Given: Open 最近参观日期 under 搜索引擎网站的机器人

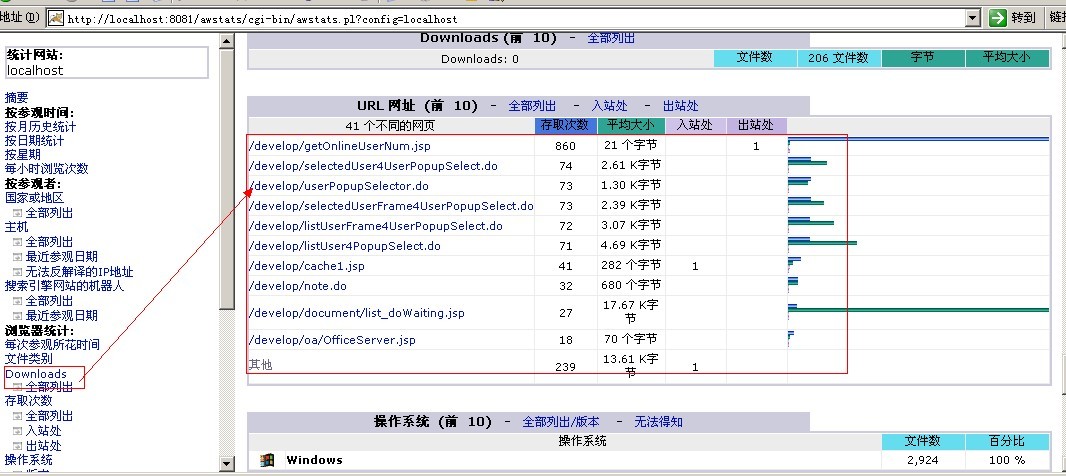Looking at the screenshot, I should [x=61, y=316].
